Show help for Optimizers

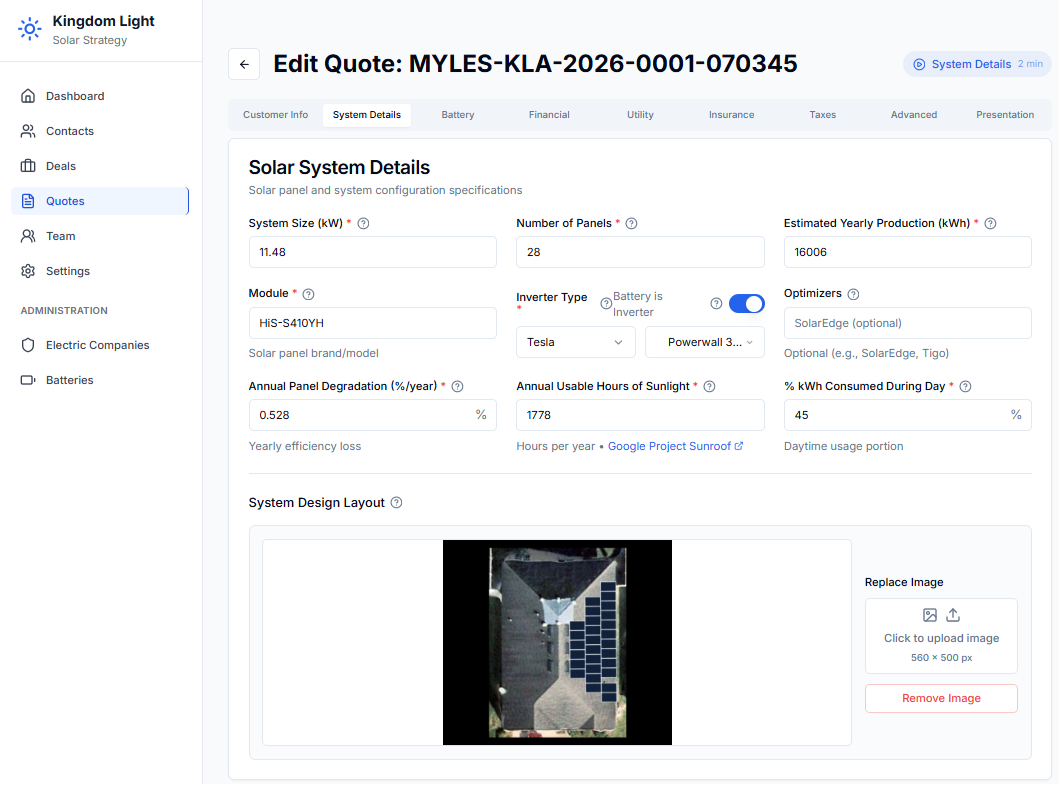853,294
